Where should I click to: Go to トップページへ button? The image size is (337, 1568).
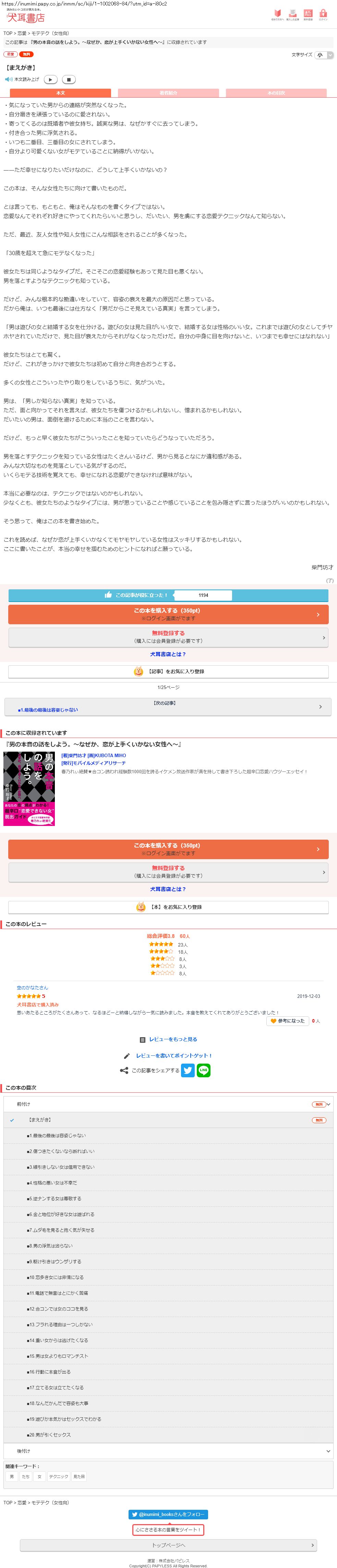168,1544
